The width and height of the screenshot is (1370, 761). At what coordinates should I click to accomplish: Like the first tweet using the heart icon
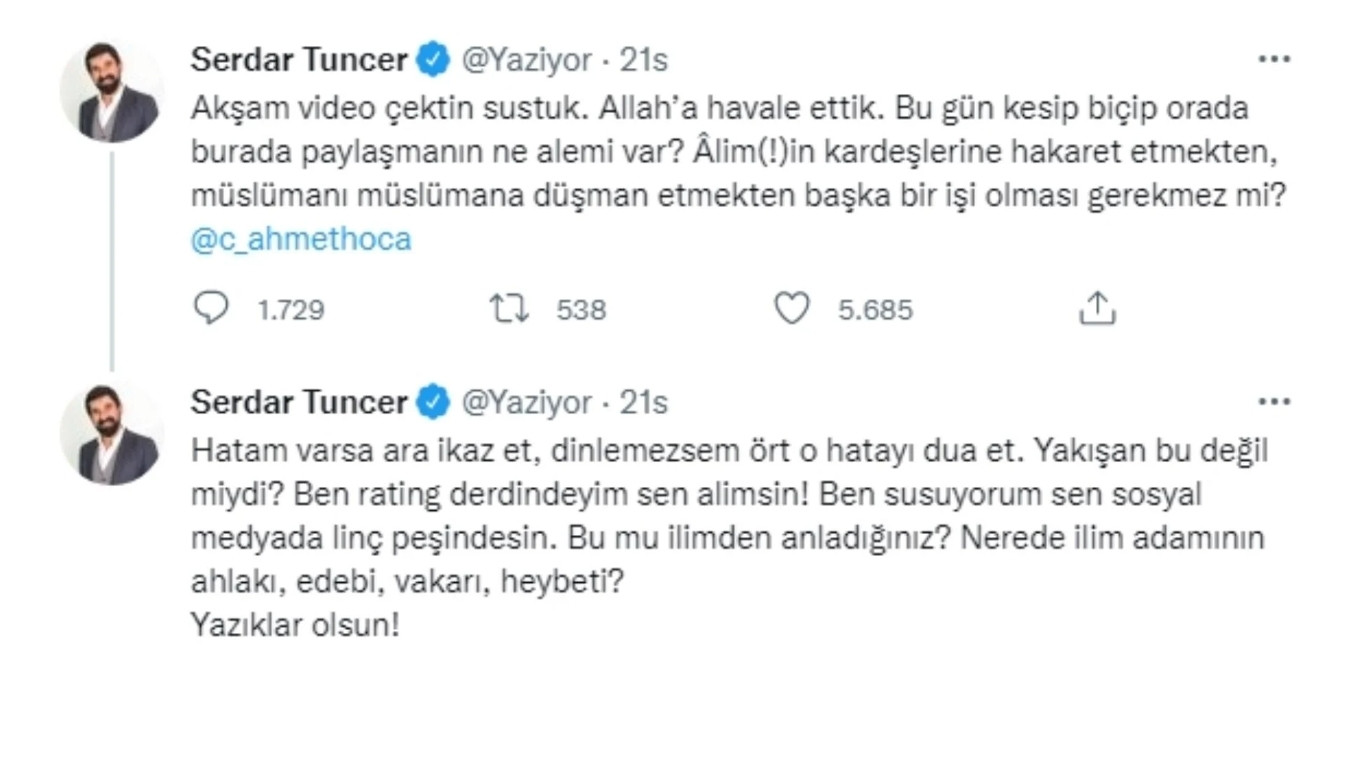[792, 309]
